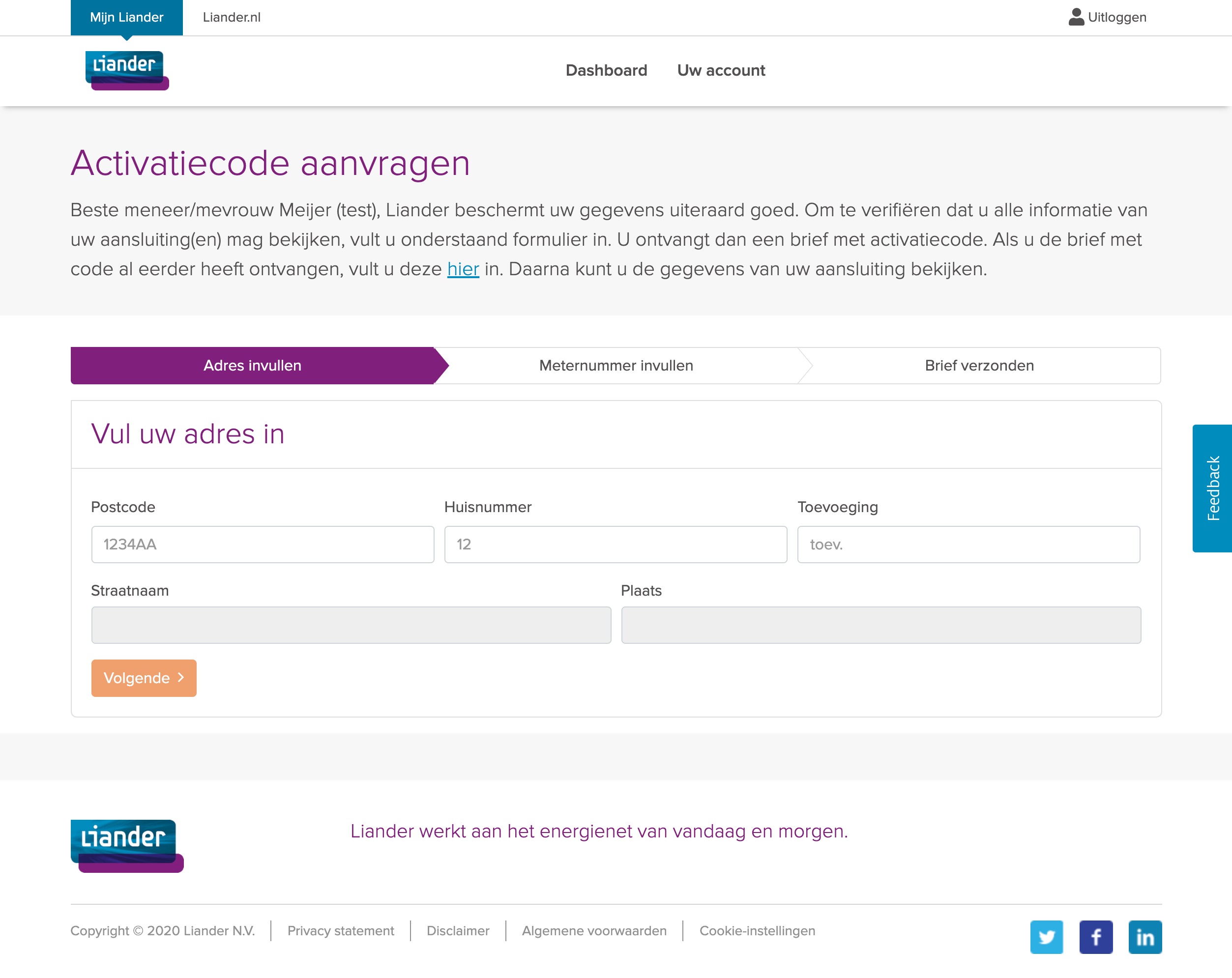
Task: Open the Feedback side tab
Action: click(x=1212, y=488)
